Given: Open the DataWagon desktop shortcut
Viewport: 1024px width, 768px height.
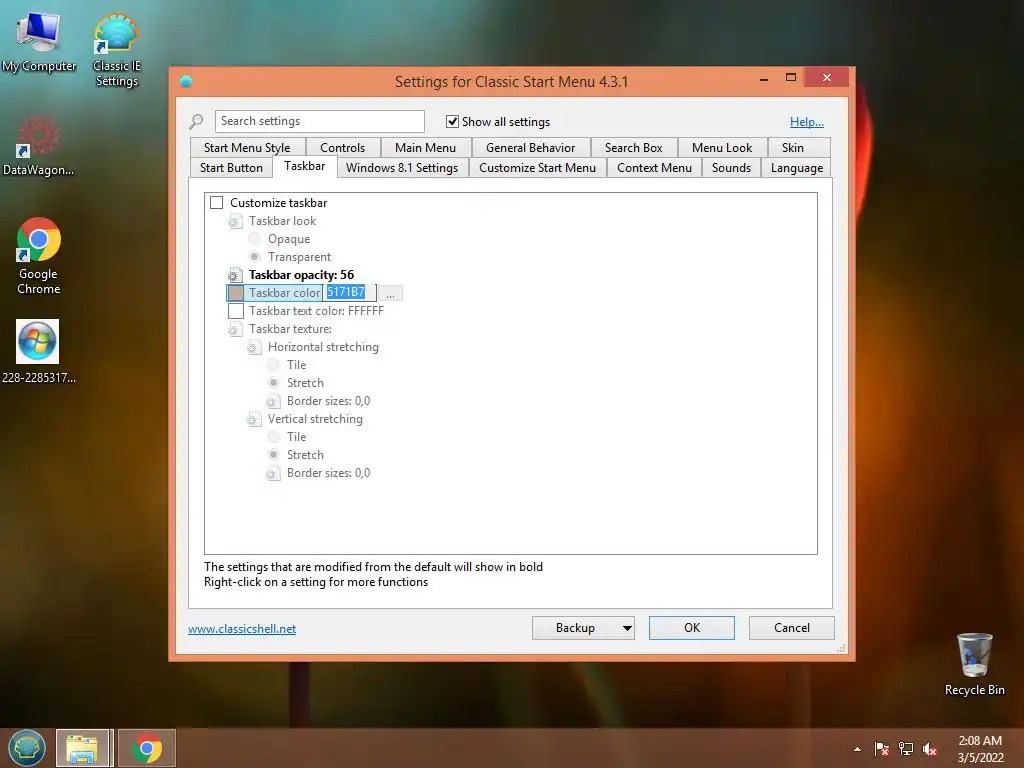Looking at the screenshot, I should pos(38,144).
